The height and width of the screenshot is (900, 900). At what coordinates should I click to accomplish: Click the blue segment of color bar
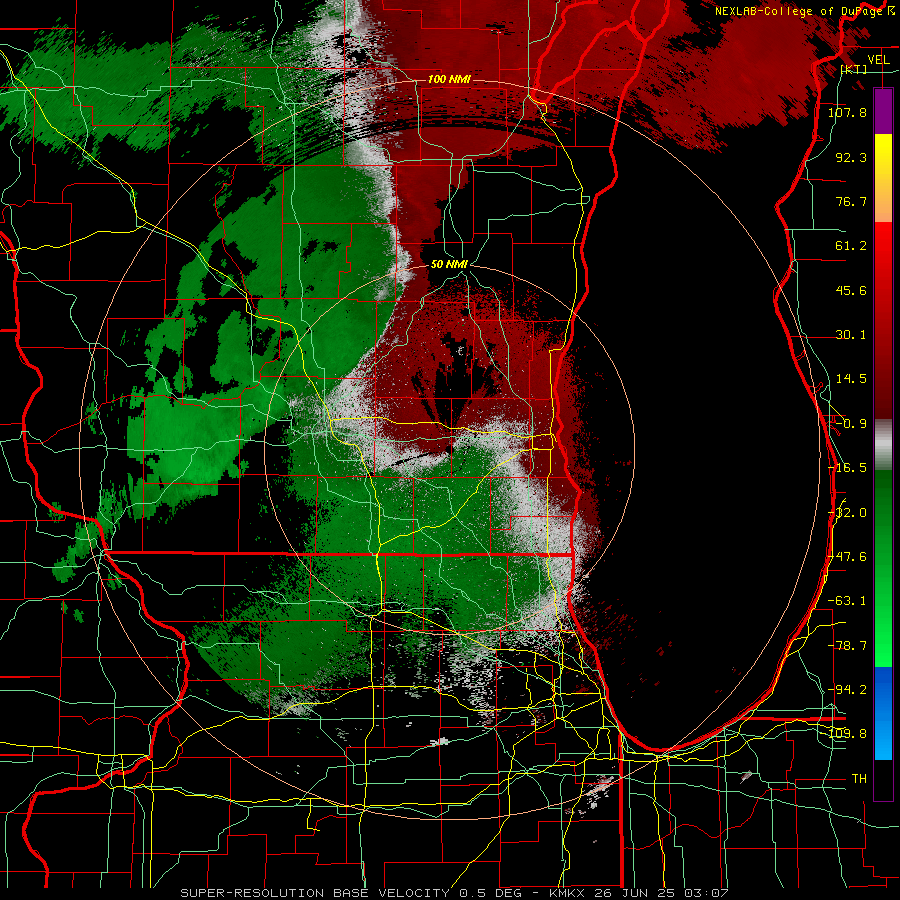coord(883,713)
